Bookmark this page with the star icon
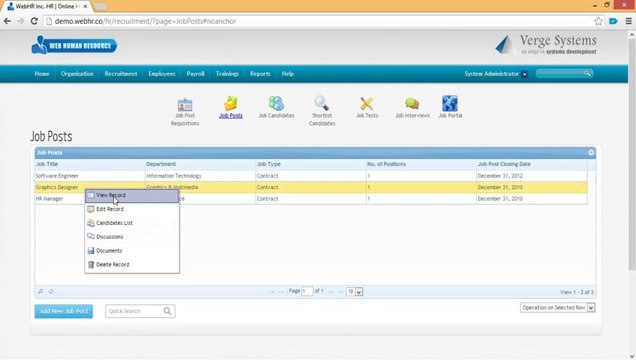 598,21
